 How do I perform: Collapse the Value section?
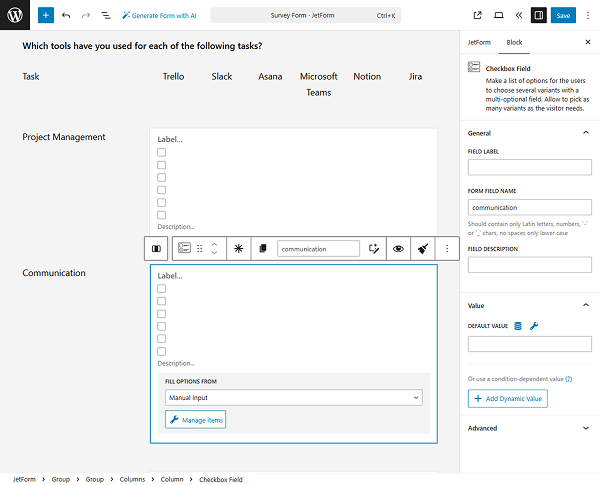(x=530, y=305)
